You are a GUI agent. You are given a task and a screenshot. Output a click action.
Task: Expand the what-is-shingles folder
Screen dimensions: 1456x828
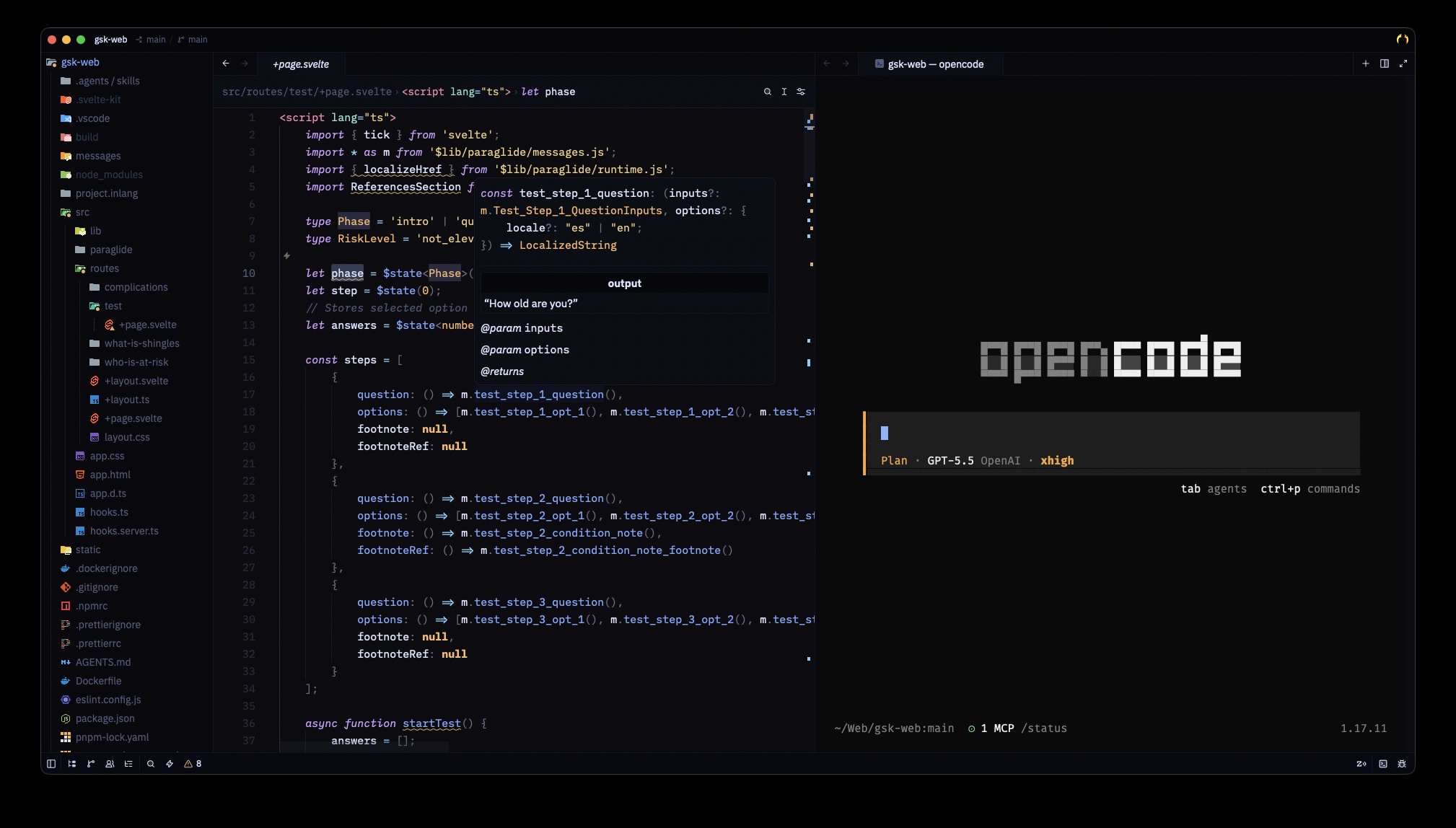[x=134, y=343]
